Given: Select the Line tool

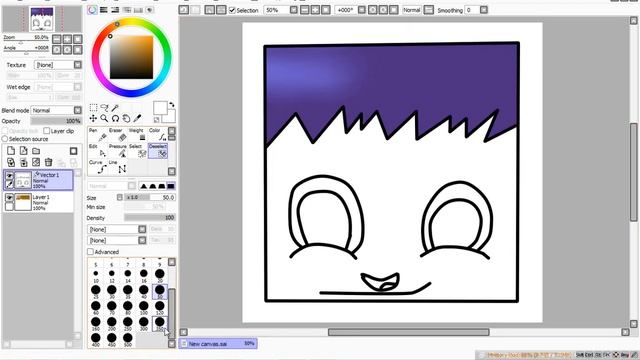Looking at the screenshot, I should coord(118,167).
